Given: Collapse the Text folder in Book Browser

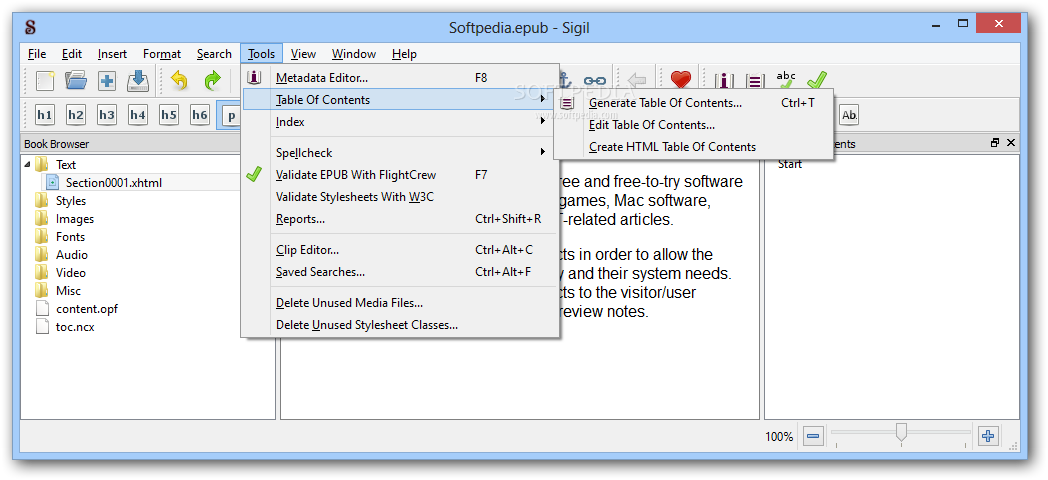Looking at the screenshot, I should coord(27,164).
